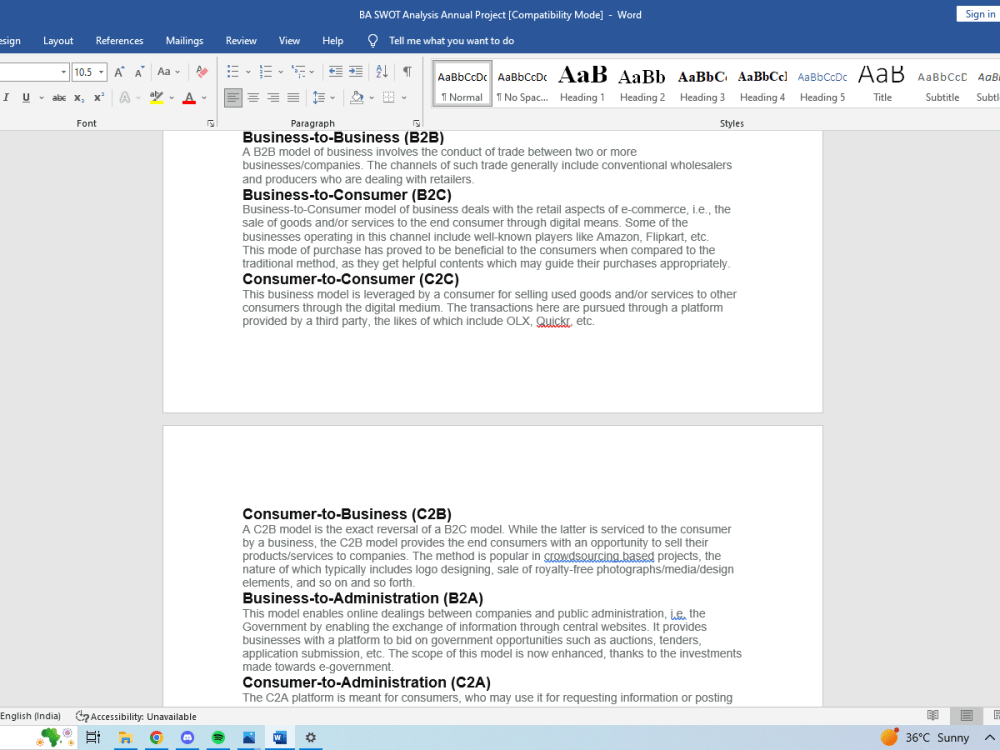
Task: Increase paragraph indent
Action: tap(356, 71)
